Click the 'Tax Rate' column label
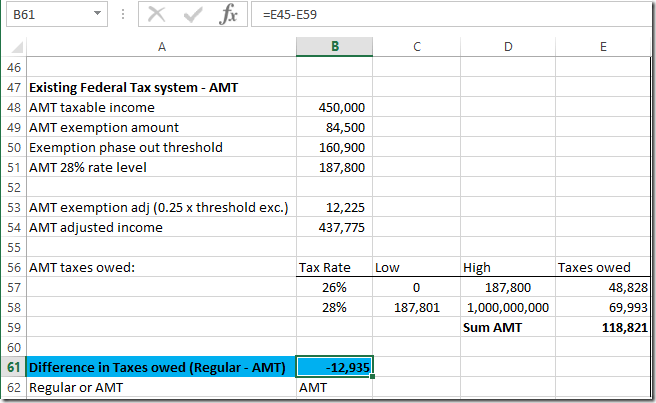The height and width of the screenshot is (403, 656). (x=325, y=267)
